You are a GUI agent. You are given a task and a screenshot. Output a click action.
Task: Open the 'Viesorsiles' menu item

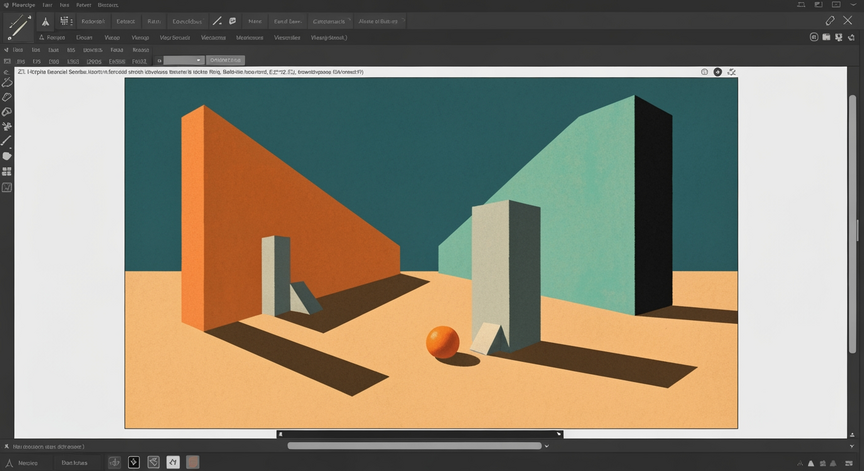(287, 37)
